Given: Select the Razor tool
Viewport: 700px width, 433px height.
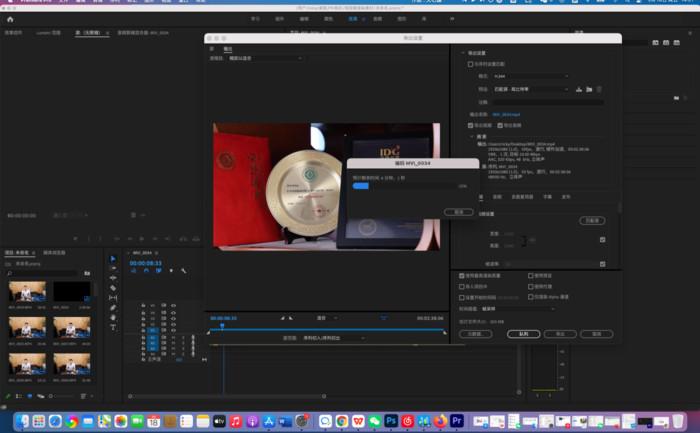Looking at the screenshot, I should tap(113, 288).
